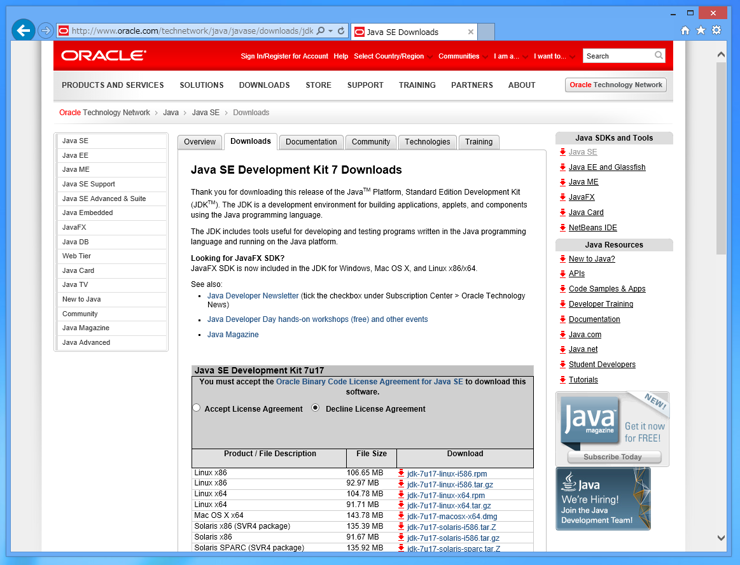
Task: Open the Solutions menu
Action: click(x=202, y=85)
